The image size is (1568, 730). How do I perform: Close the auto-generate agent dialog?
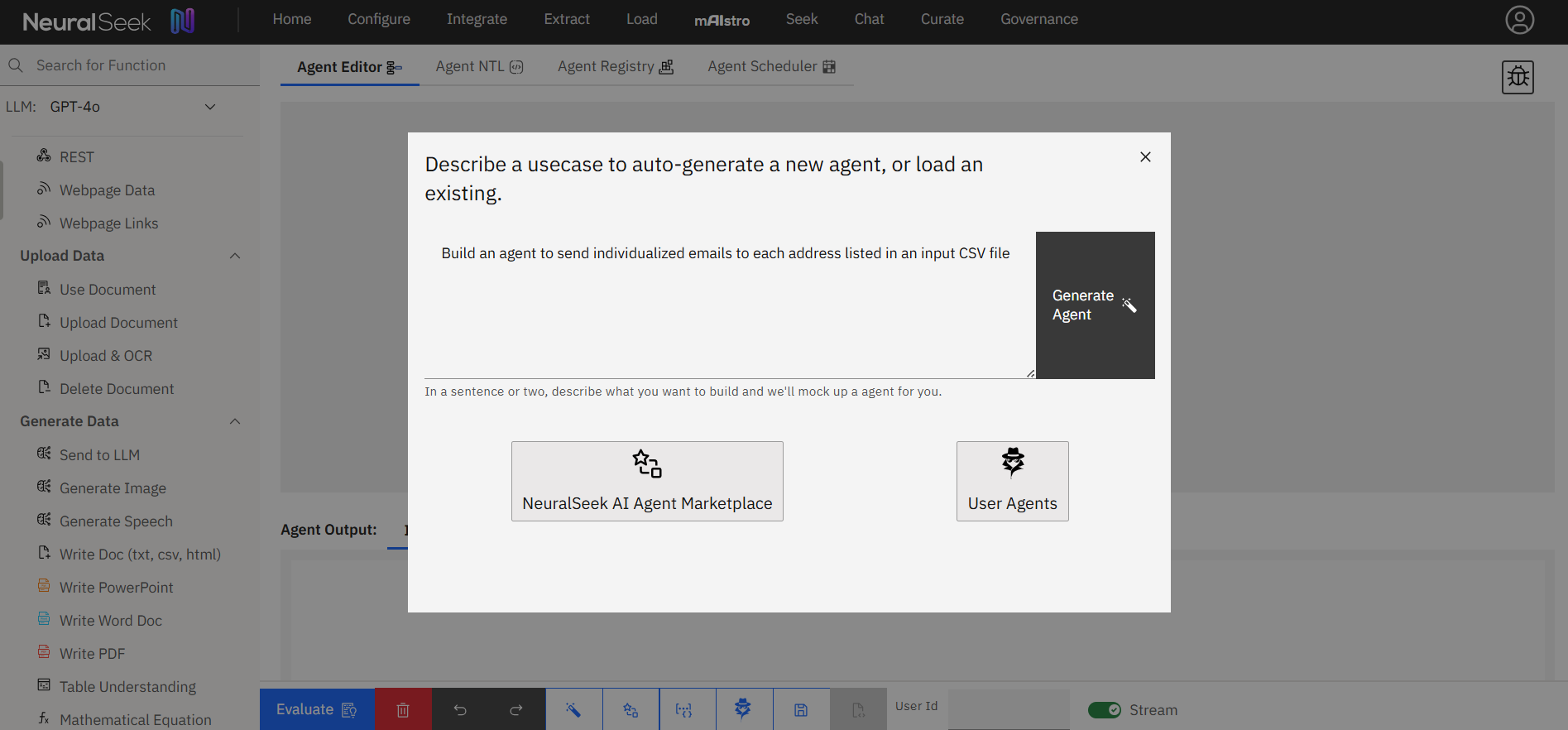pos(1145,156)
